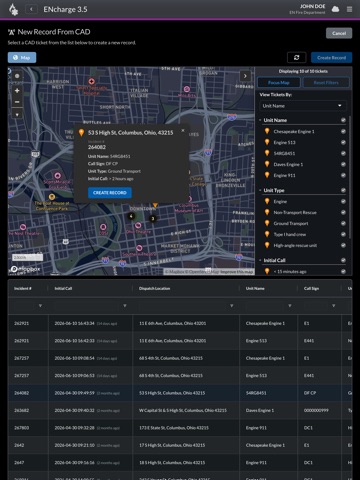This screenshot has height=480, width=360.
Task: Click the COSI map marker
Action: pyautogui.click(x=103, y=227)
